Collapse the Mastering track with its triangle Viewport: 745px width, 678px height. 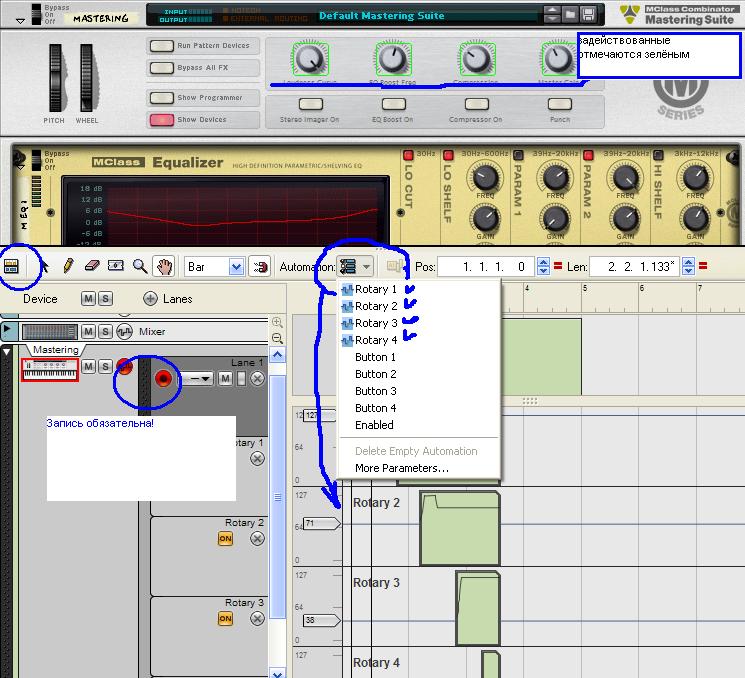point(8,351)
